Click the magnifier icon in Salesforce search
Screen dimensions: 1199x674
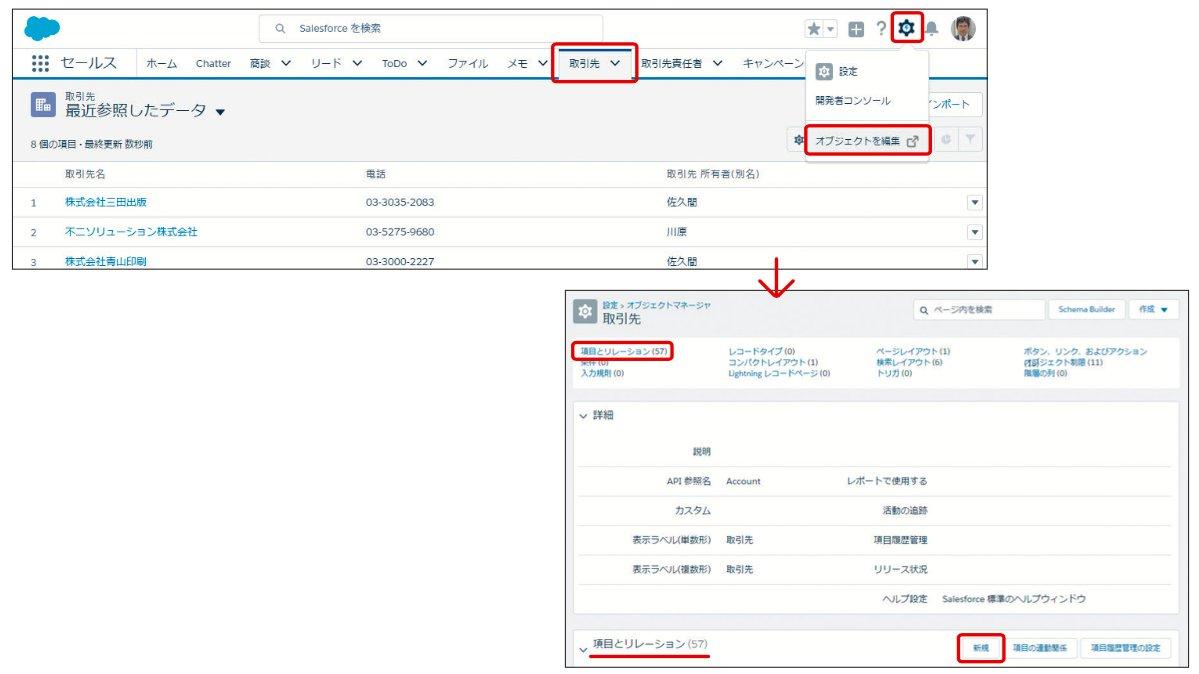281,28
